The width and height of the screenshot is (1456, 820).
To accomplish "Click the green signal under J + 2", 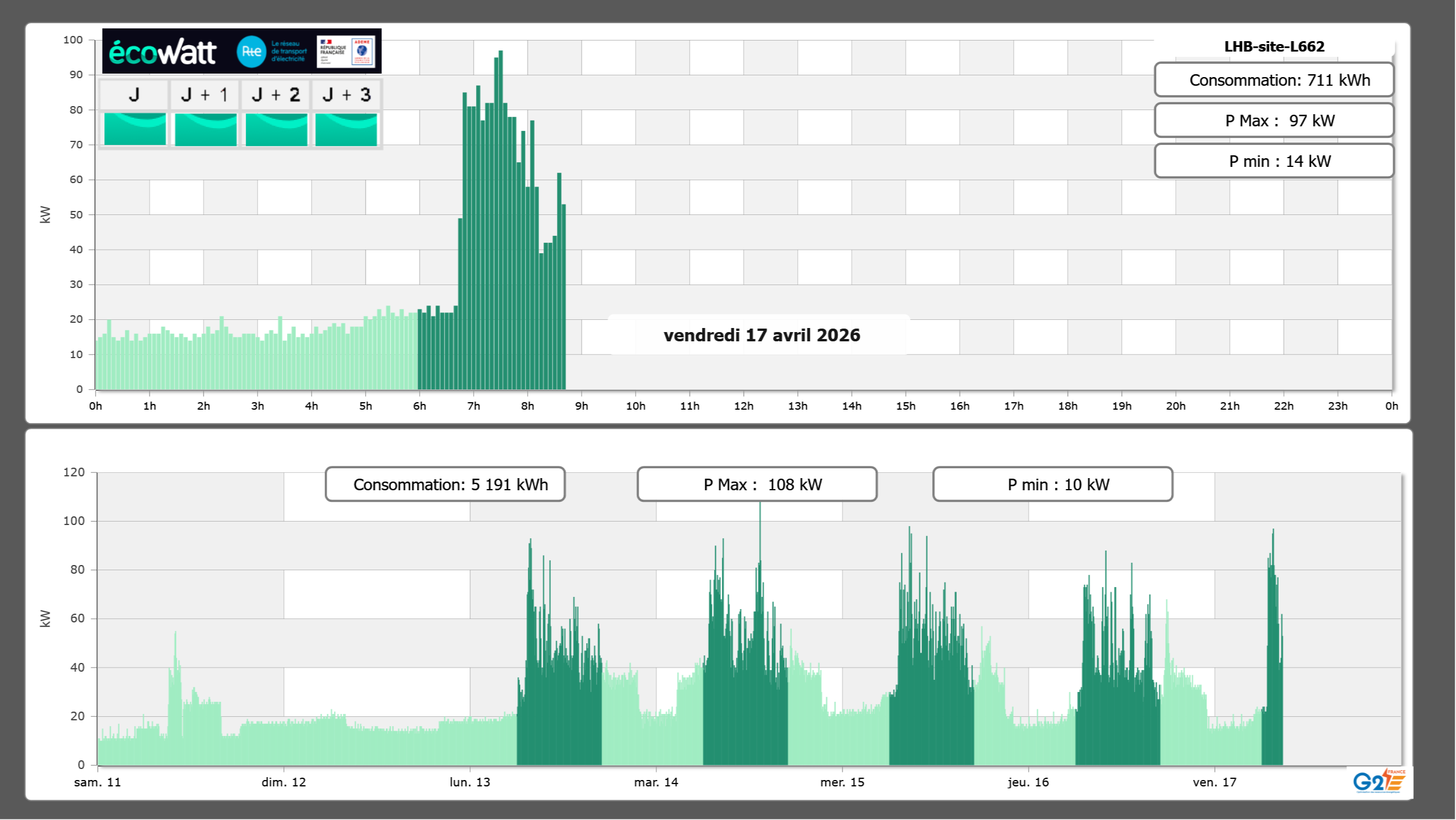I will [x=276, y=129].
